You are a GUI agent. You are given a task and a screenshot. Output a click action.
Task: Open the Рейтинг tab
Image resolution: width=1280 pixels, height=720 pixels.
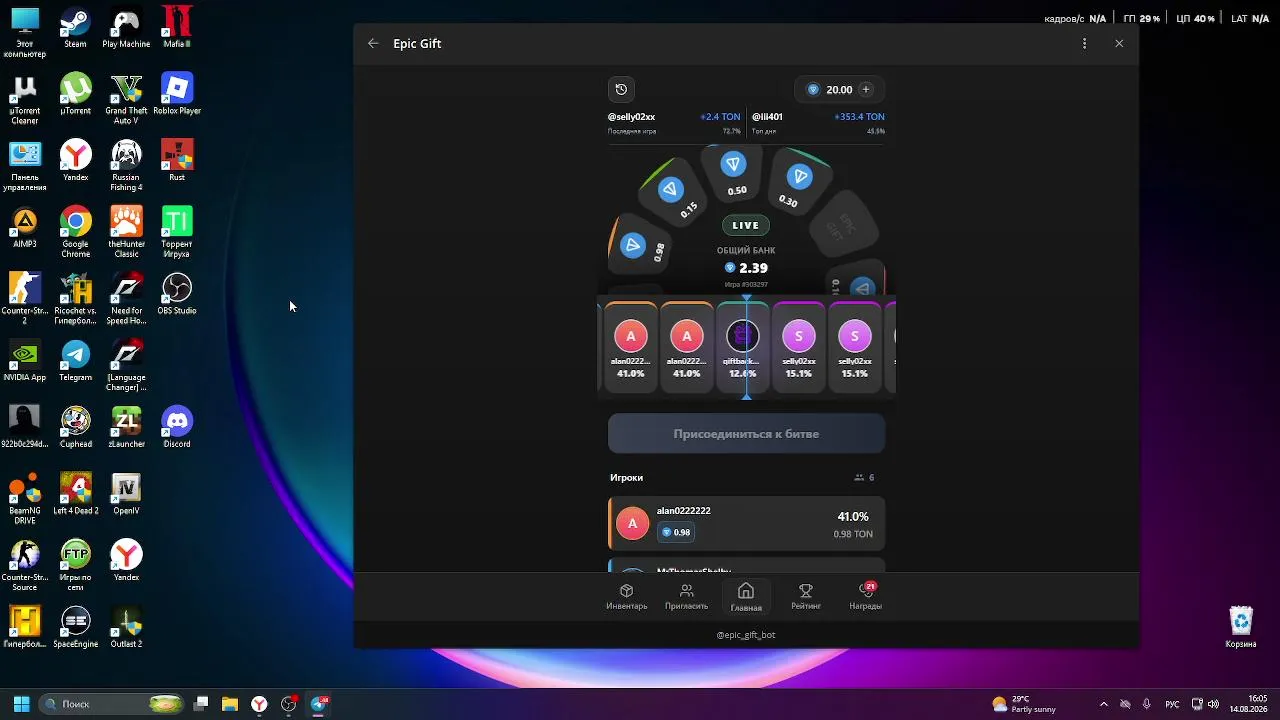(x=806, y=596)
